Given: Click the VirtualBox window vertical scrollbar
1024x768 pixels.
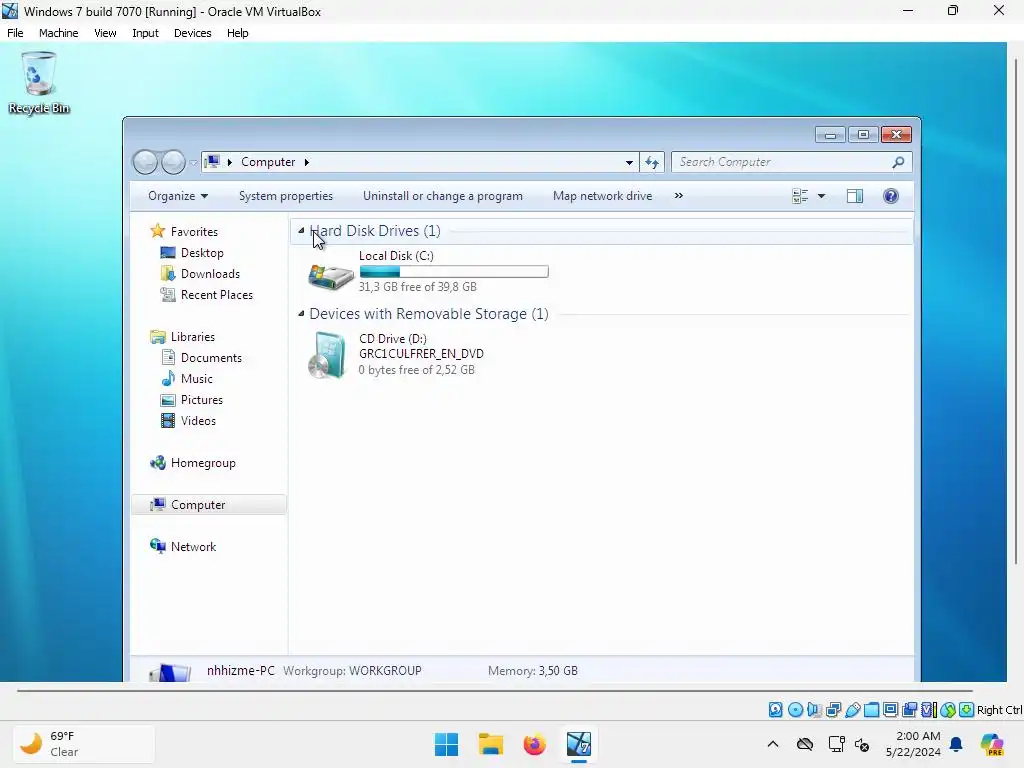Looking at the screenshot, I should coord(1016,312).
